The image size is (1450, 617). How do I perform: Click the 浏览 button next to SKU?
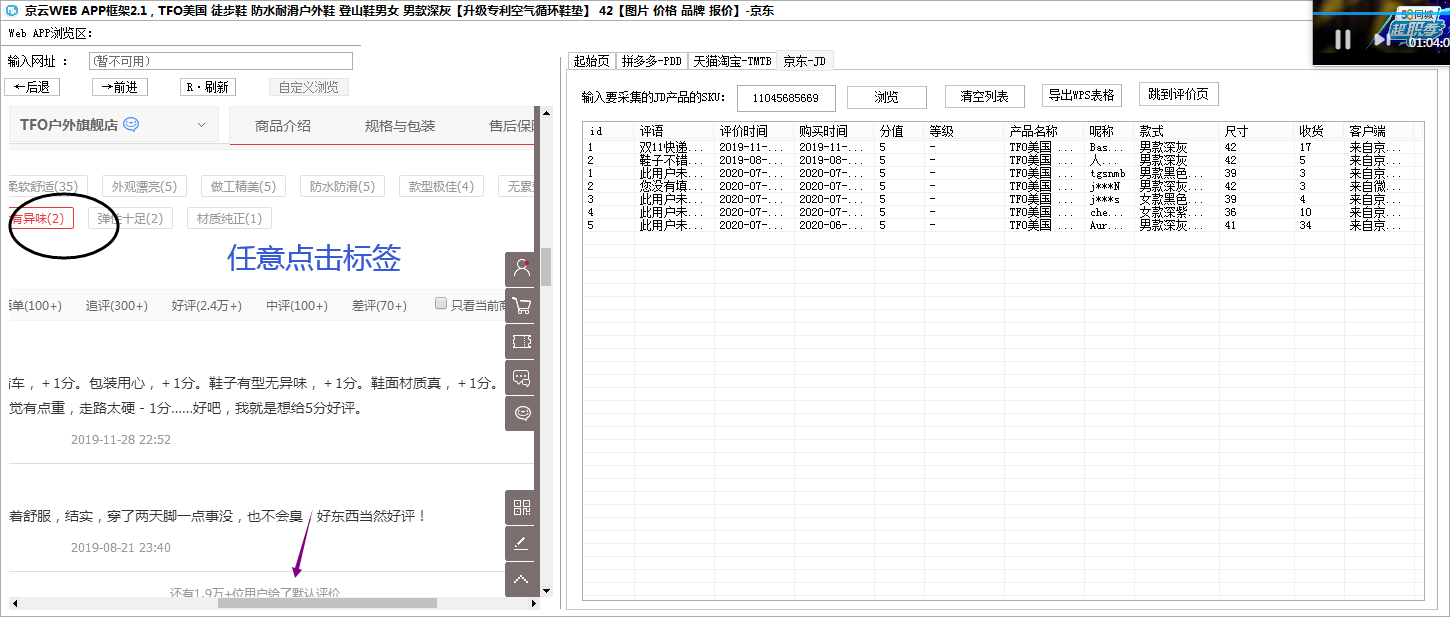click(x=887, y=97)
